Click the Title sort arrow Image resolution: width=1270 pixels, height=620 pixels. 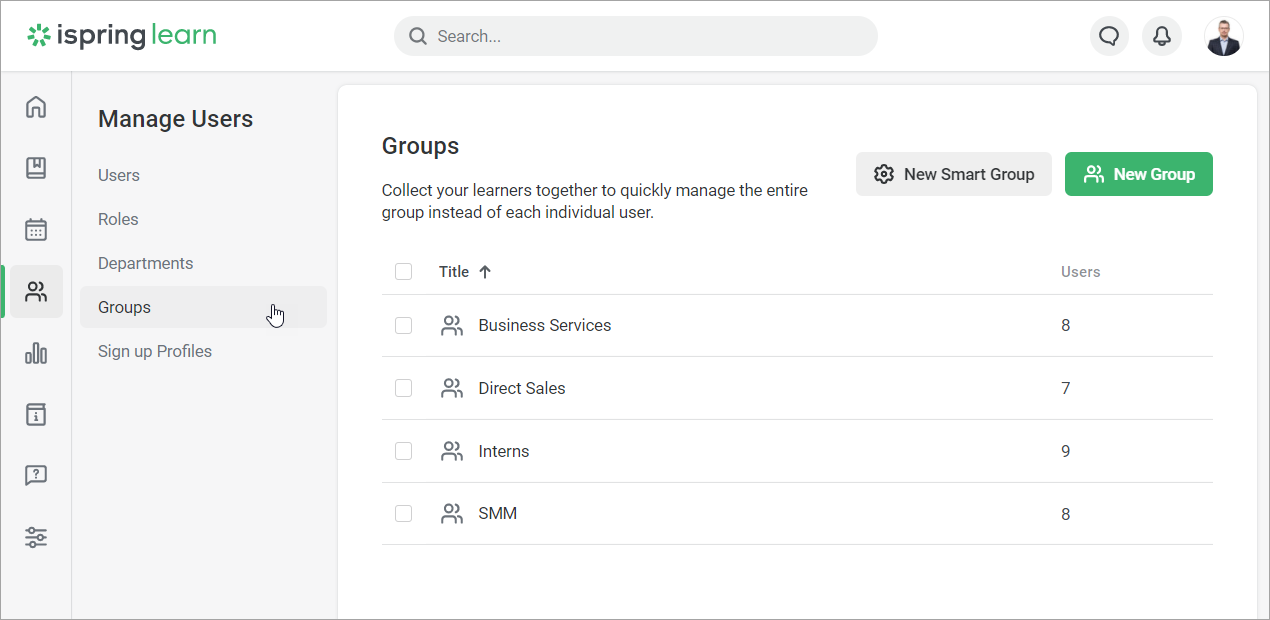tap(485, 272)
